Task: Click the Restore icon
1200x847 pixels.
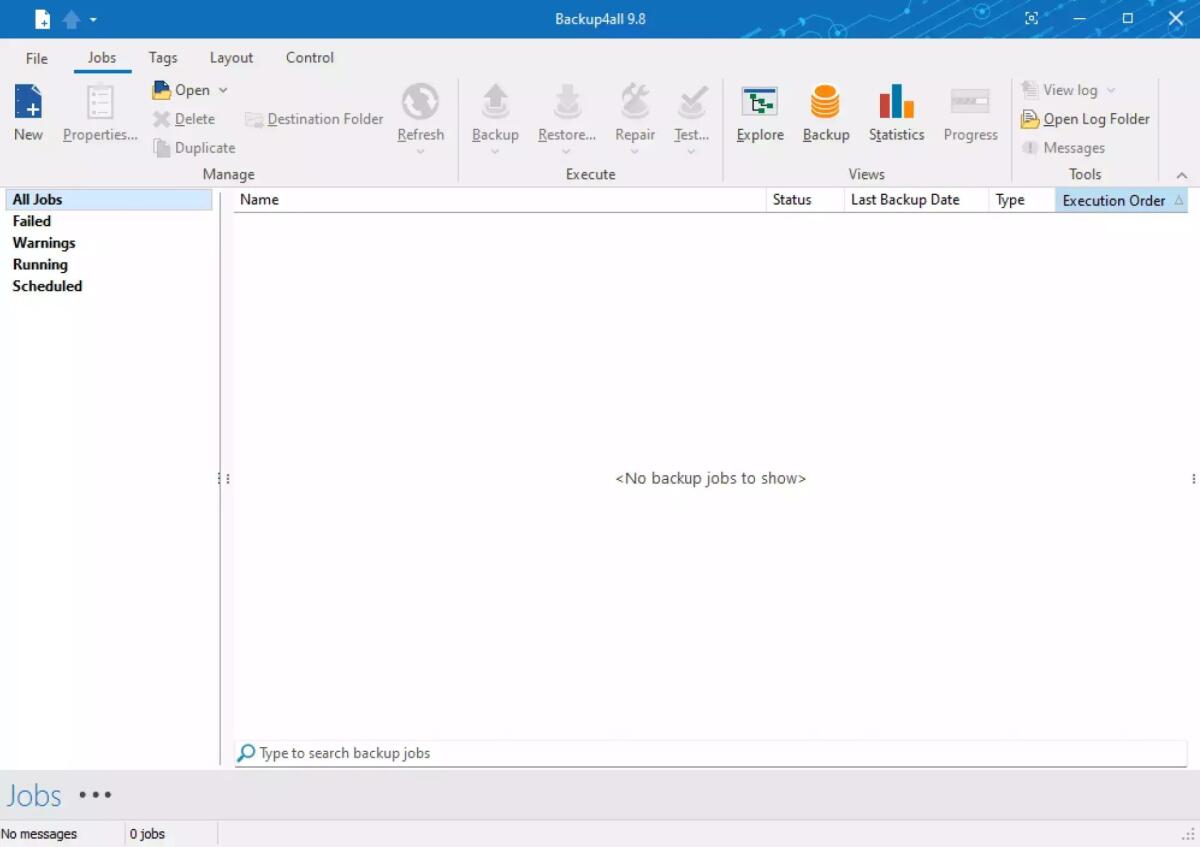Action: point(566,110)
